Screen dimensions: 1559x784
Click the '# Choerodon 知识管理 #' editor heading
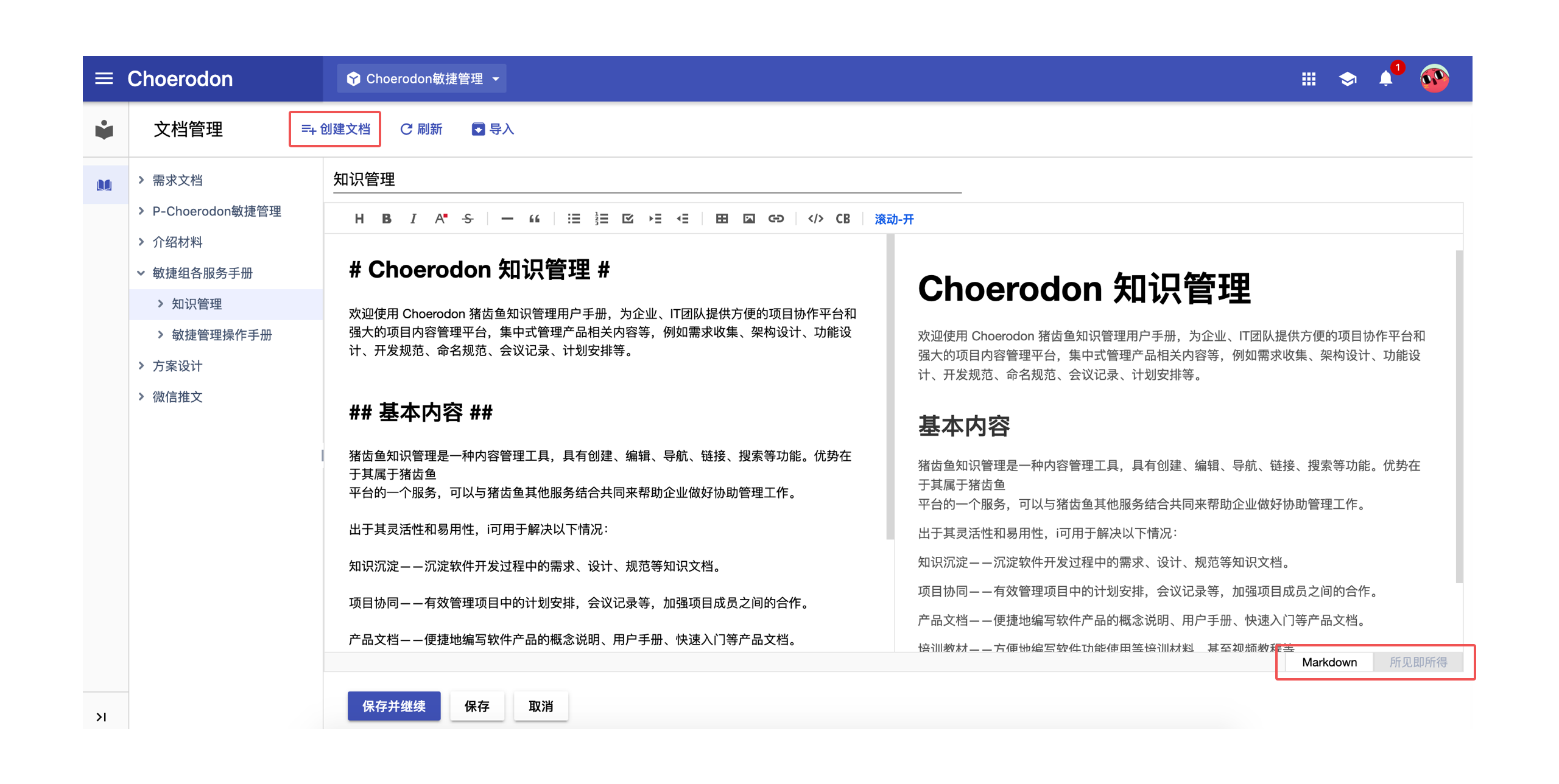[479, 269]
